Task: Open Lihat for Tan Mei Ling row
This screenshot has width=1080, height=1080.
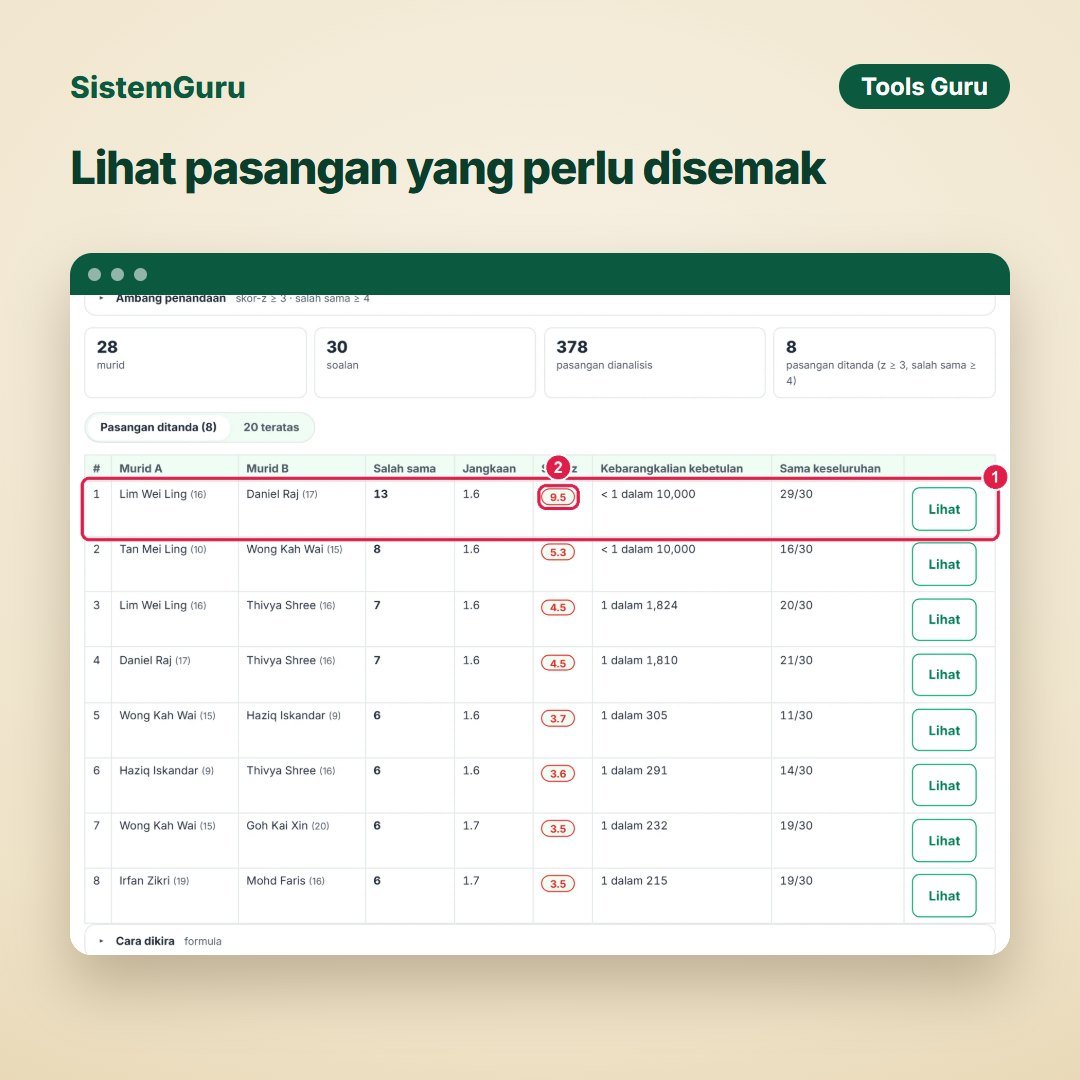Action: pyautogui.click(x=944, y=564)
